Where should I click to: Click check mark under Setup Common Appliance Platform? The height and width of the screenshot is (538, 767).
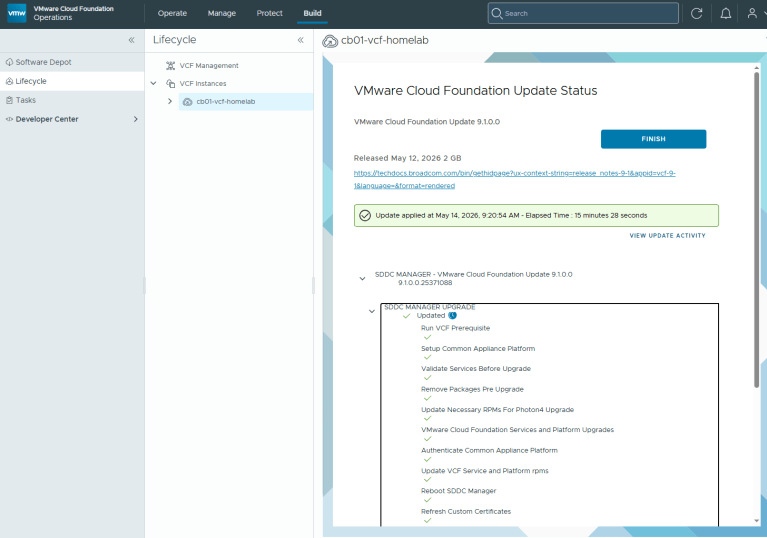427,358
